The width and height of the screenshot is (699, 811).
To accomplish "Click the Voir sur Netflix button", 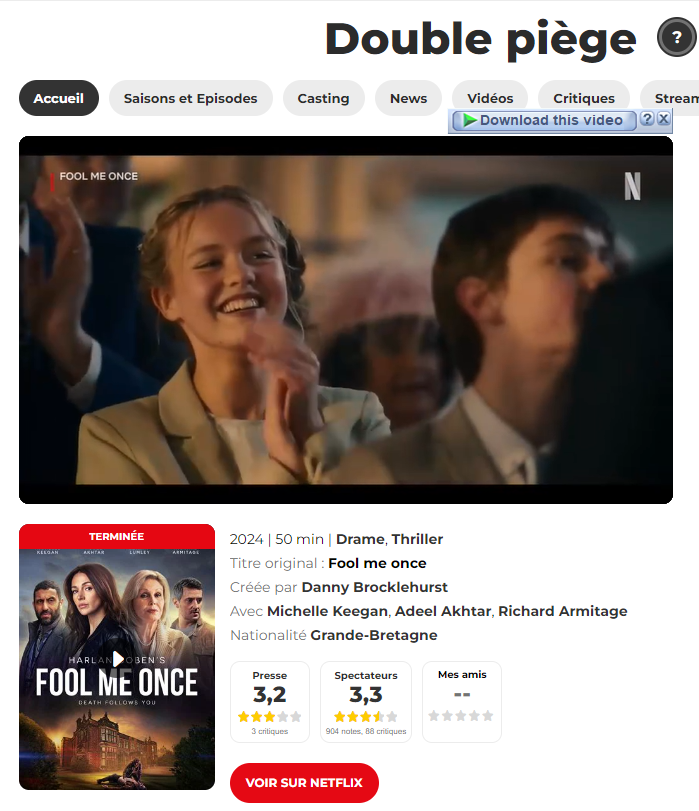I will click(x=304, y=783).
